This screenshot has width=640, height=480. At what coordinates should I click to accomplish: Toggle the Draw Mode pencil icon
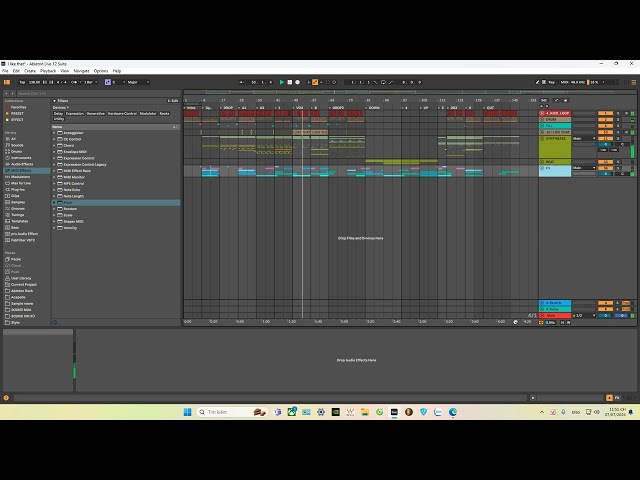point(538,82)
